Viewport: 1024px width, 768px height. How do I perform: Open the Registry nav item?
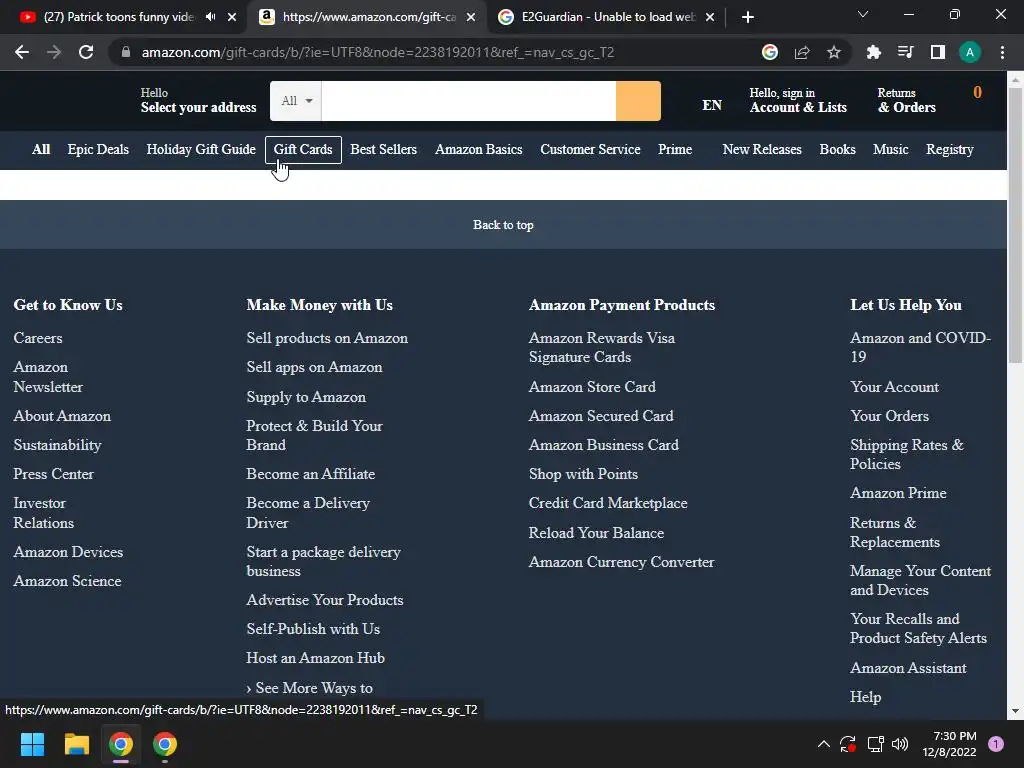tap(950, 150)
